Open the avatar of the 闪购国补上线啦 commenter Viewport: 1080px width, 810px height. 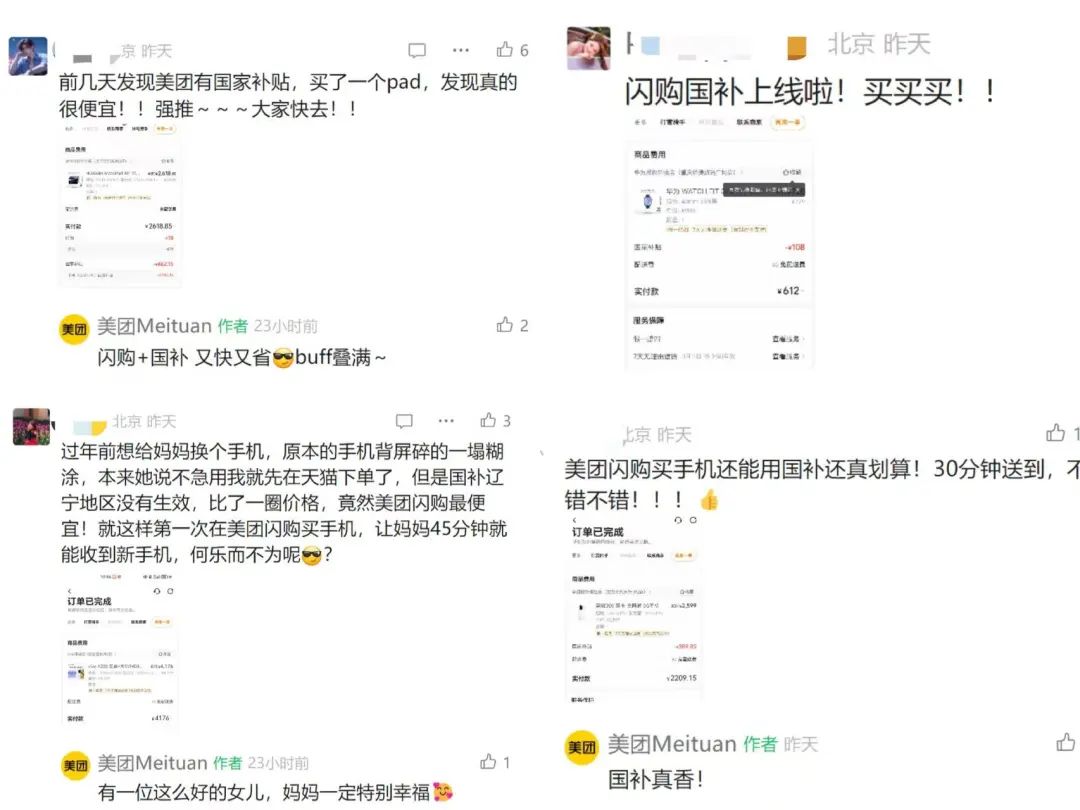[588, 48]
